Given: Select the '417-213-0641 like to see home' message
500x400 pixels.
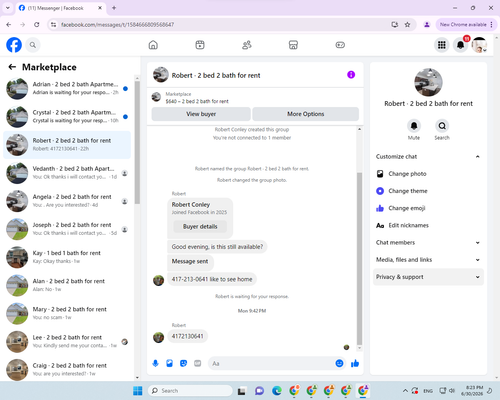Looking at the screenshot, I should pyautogui.click(x=212, y=279).
